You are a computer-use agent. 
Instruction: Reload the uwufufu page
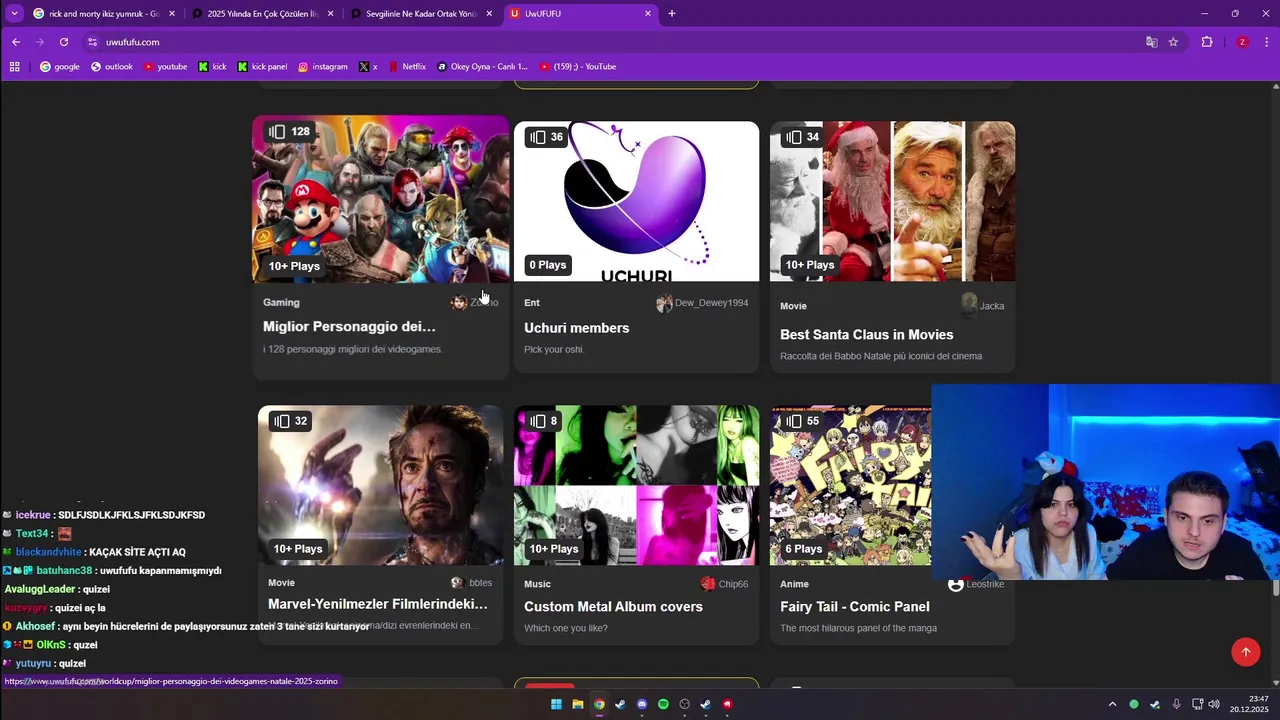coord(64,42)
